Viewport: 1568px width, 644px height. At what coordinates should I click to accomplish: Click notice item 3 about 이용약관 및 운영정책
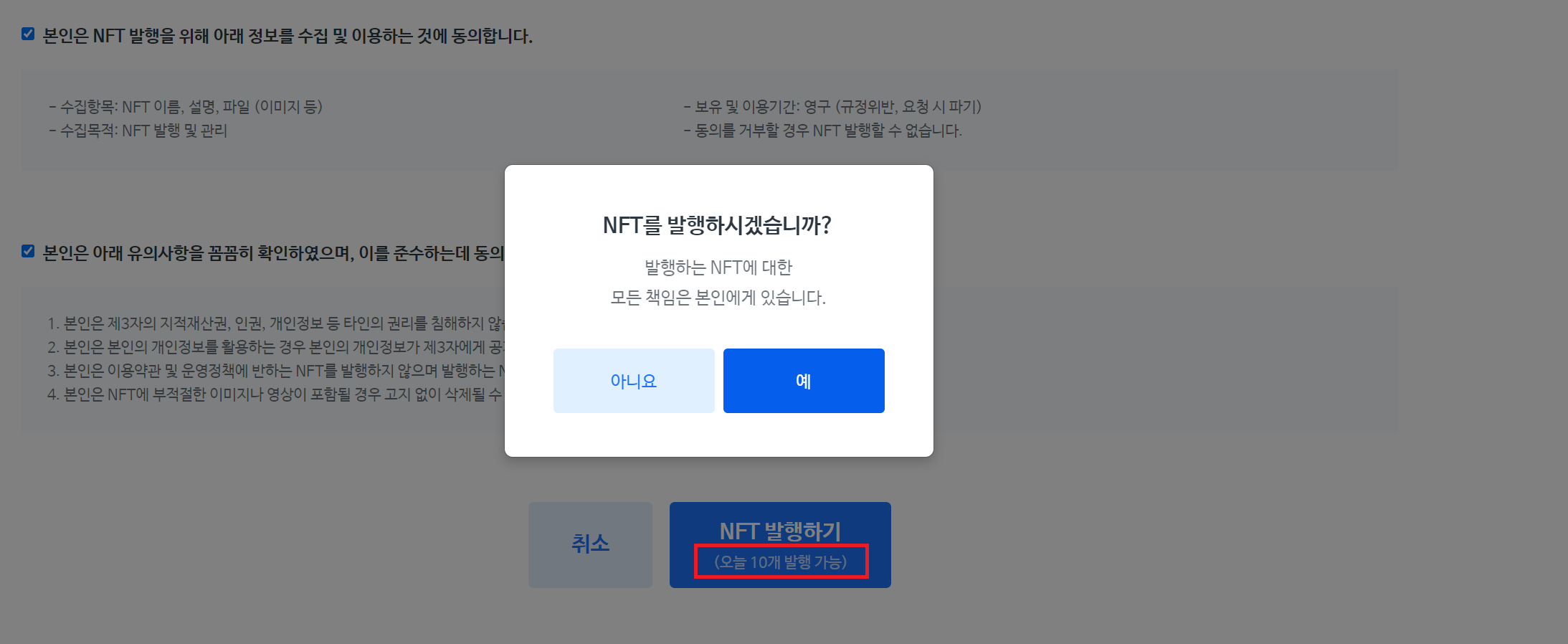276,371
